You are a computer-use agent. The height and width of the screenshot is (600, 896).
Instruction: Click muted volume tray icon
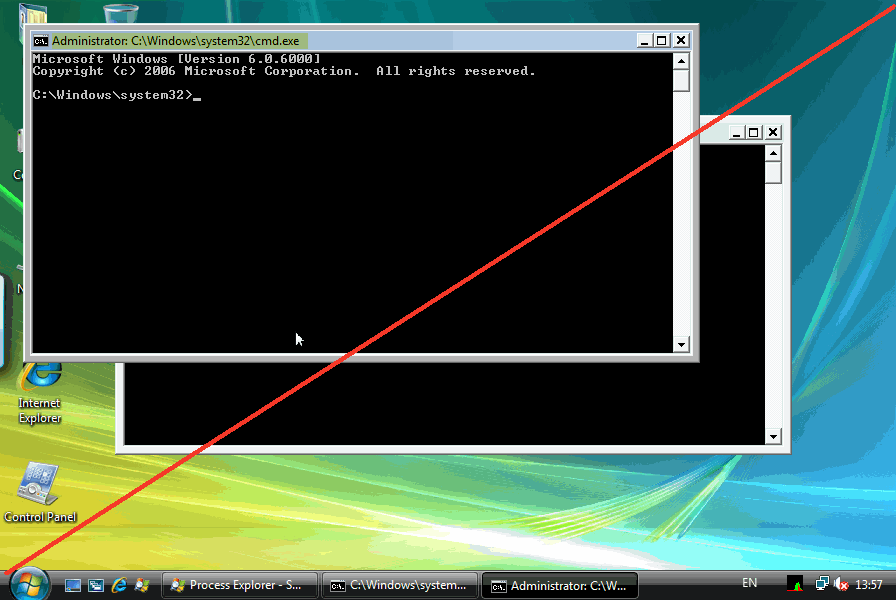tap(841, 584)
